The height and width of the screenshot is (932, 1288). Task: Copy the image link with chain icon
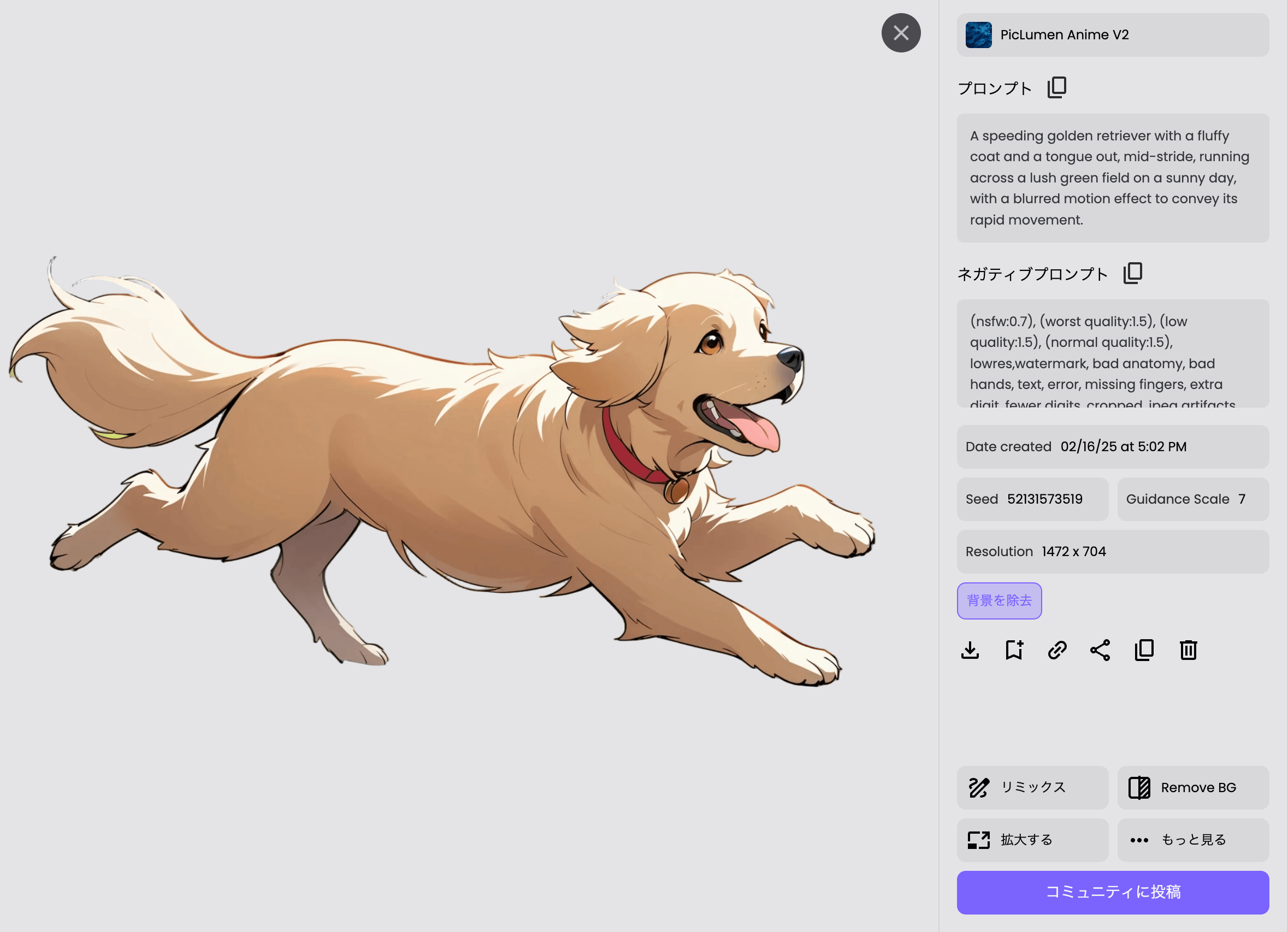[1057, 650]
